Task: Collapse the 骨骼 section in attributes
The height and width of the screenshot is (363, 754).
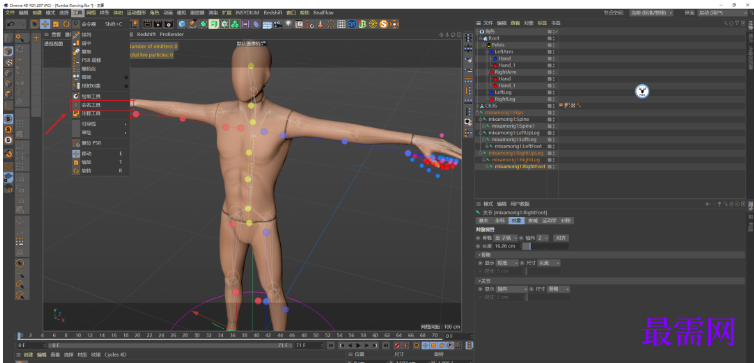Action: coord(479,254)
